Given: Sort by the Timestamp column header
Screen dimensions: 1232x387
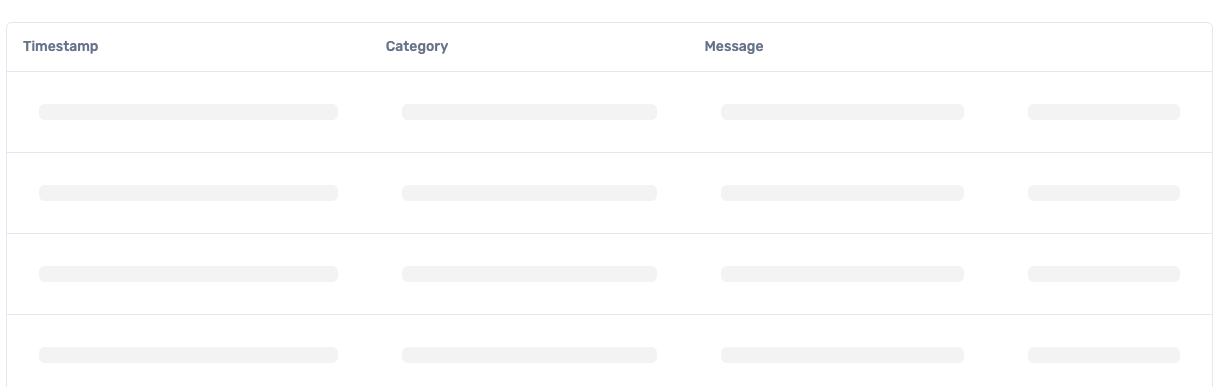Looking at the screenshot, I should [x=60, y=47].
